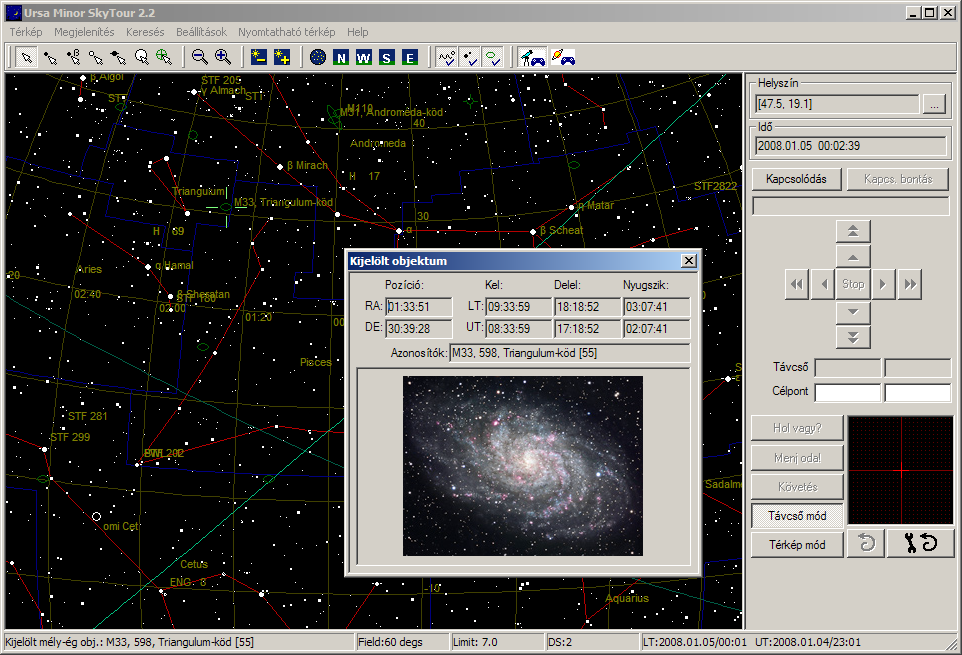Turn the view to North (N icon)
The width and height of the screenshot is (962, 655).
click(x=341, y=58)
